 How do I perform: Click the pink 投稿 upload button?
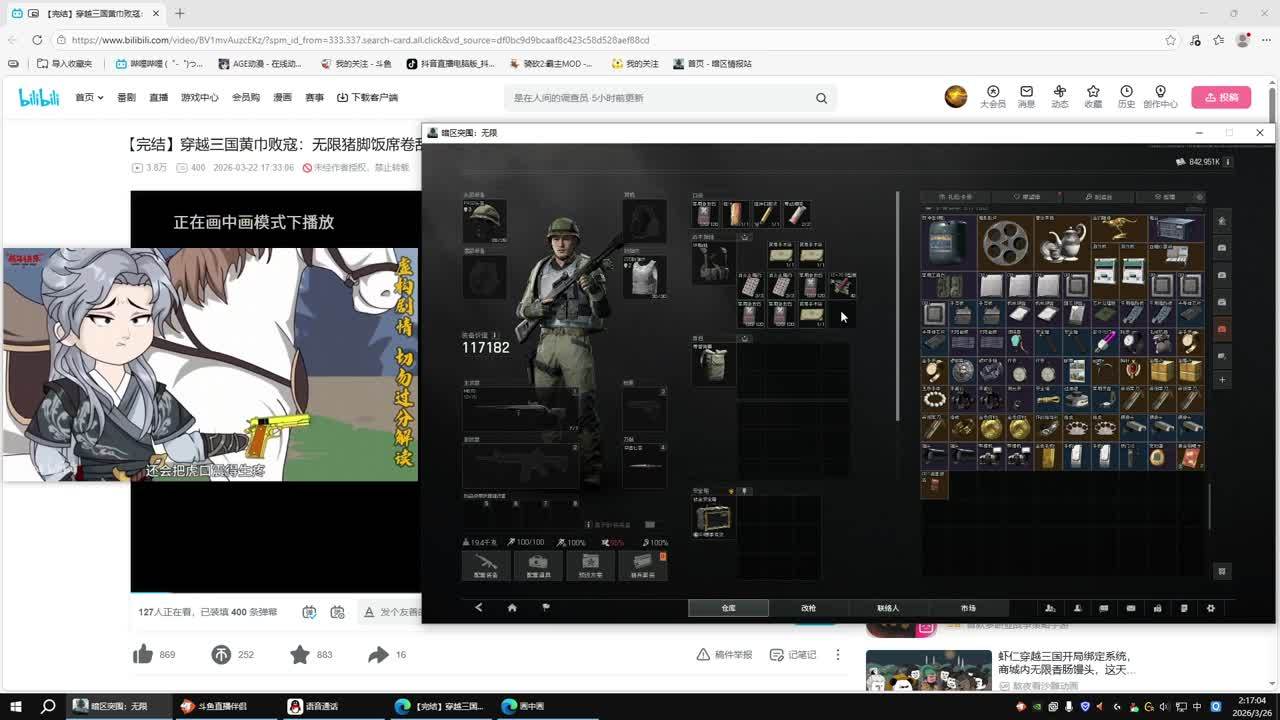(1221, 97)
